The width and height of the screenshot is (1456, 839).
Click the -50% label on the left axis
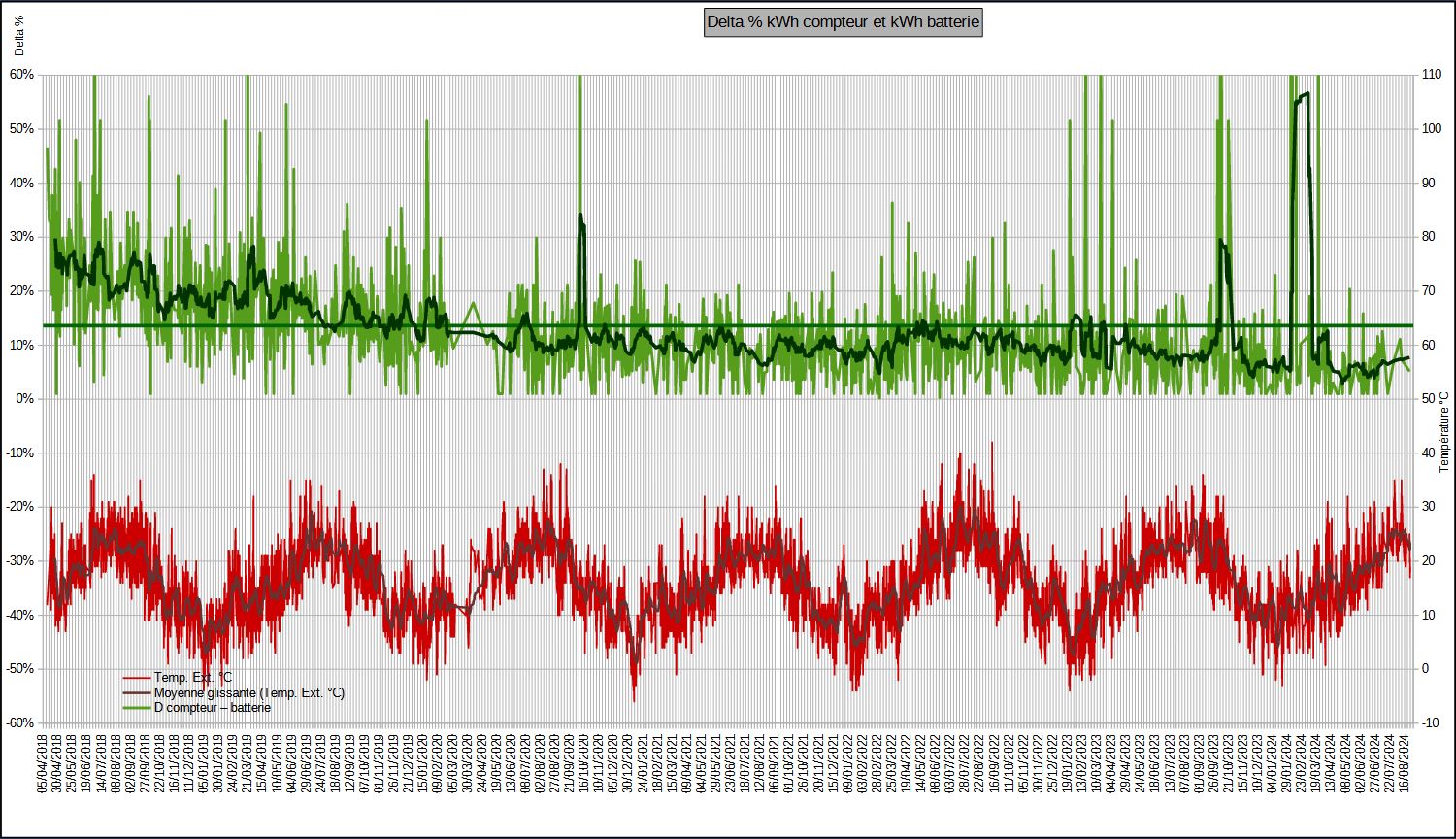click(20, 669)
